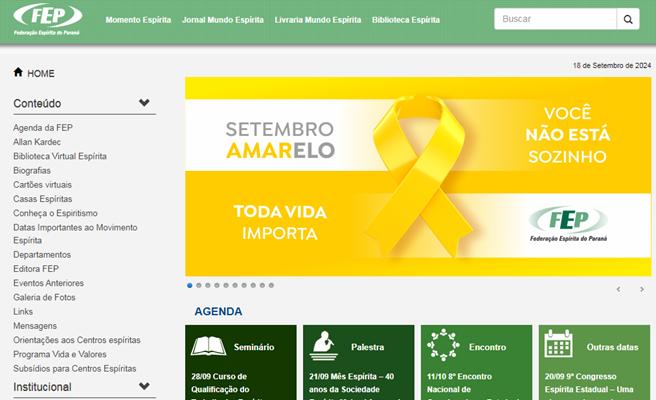Click the Encontro people-circle icon

coord(443,345)
